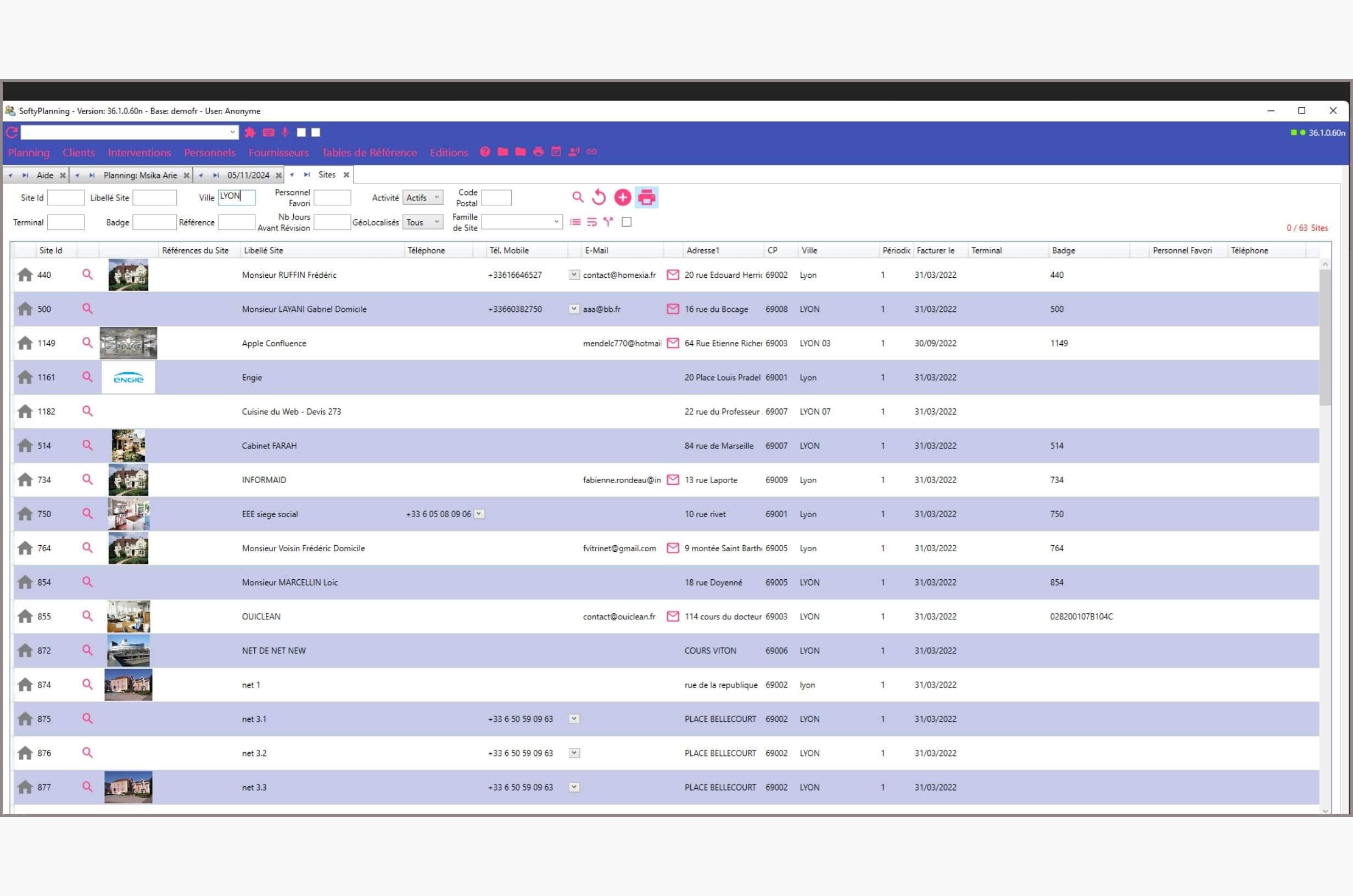The height and width of the screenshot is (896, 1353).
Task: Open details via magnifier next to Apple Confluence
Action: point(87,343)
